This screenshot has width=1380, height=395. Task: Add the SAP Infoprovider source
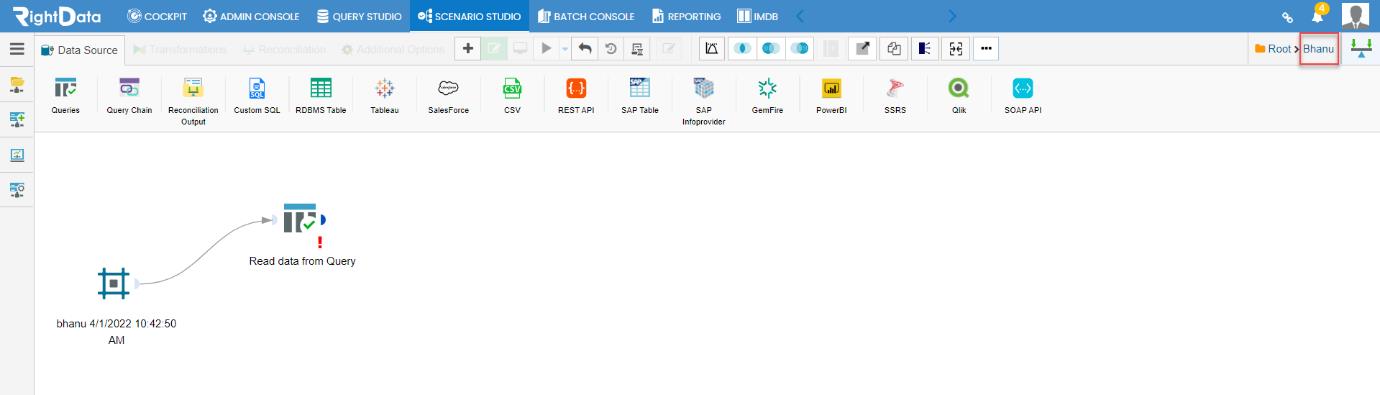point(704,101)
